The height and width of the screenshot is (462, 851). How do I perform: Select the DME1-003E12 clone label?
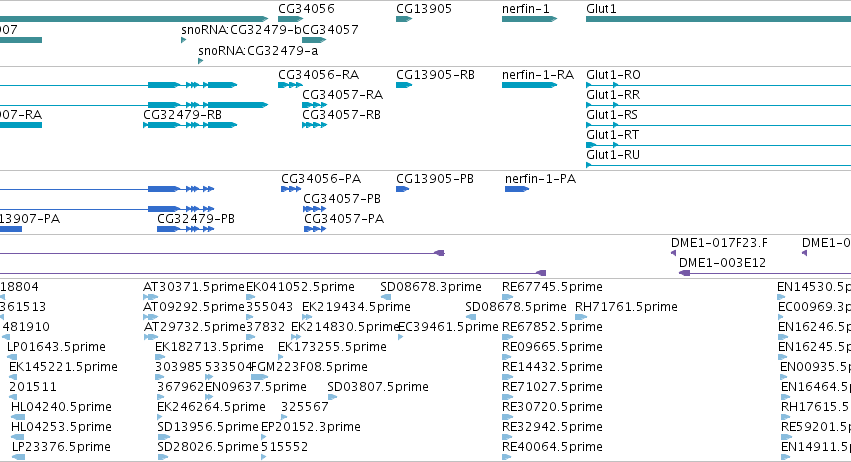coord(722,263)
